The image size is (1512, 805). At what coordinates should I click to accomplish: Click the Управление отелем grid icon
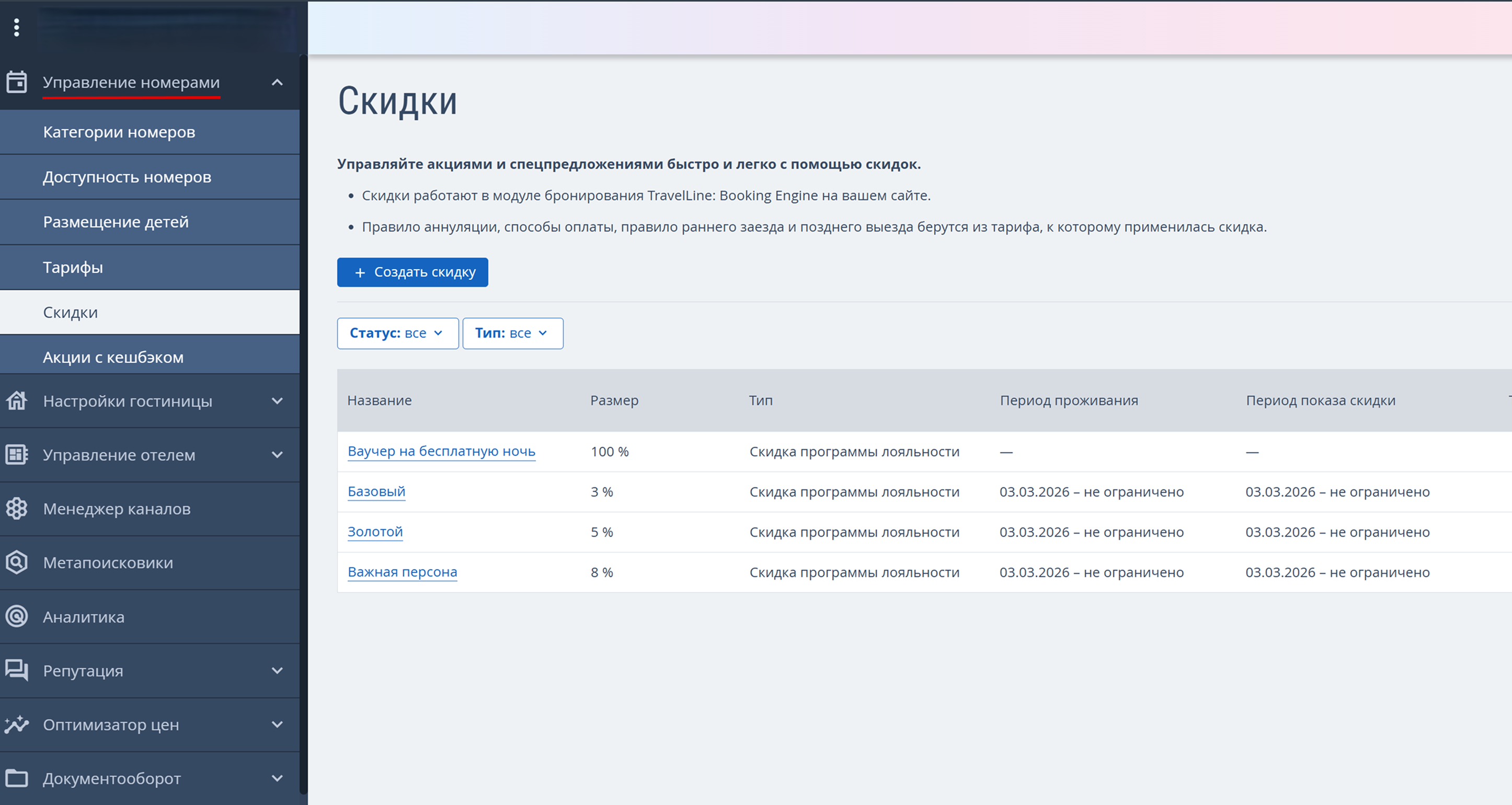click(x=16, y=455)
